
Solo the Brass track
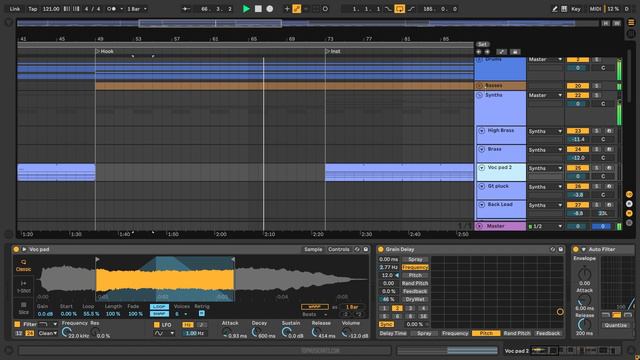pyautogui.click(x=596, y=149)
